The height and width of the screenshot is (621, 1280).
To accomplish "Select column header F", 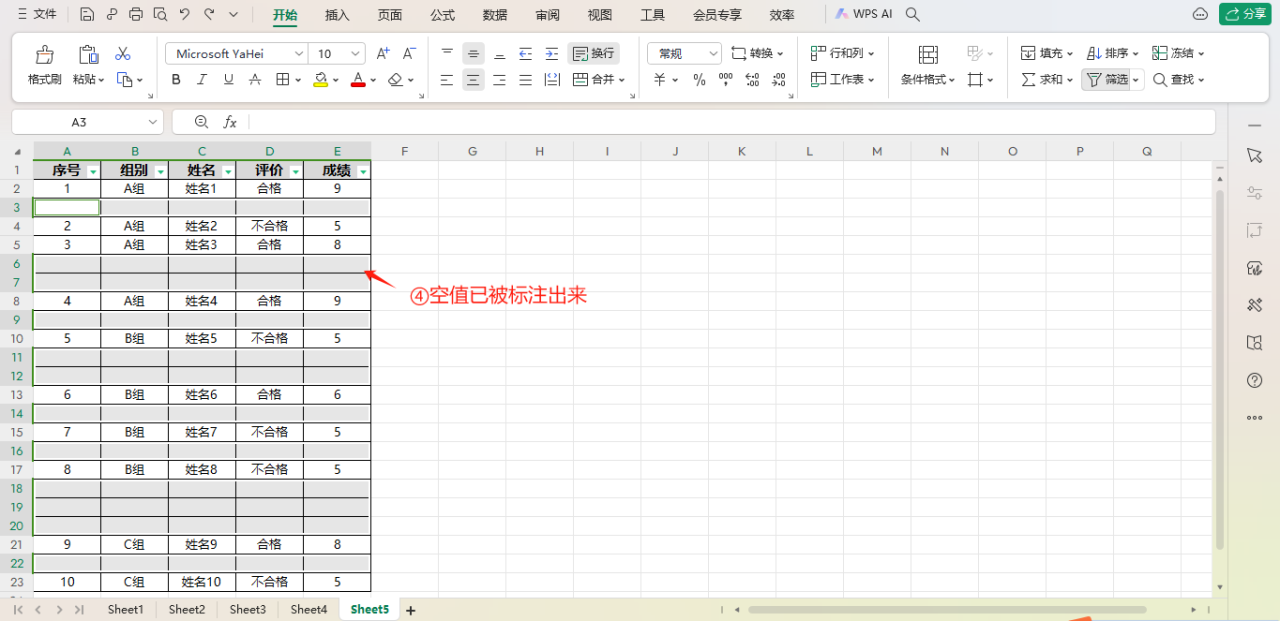I will (x=405, y=151).
